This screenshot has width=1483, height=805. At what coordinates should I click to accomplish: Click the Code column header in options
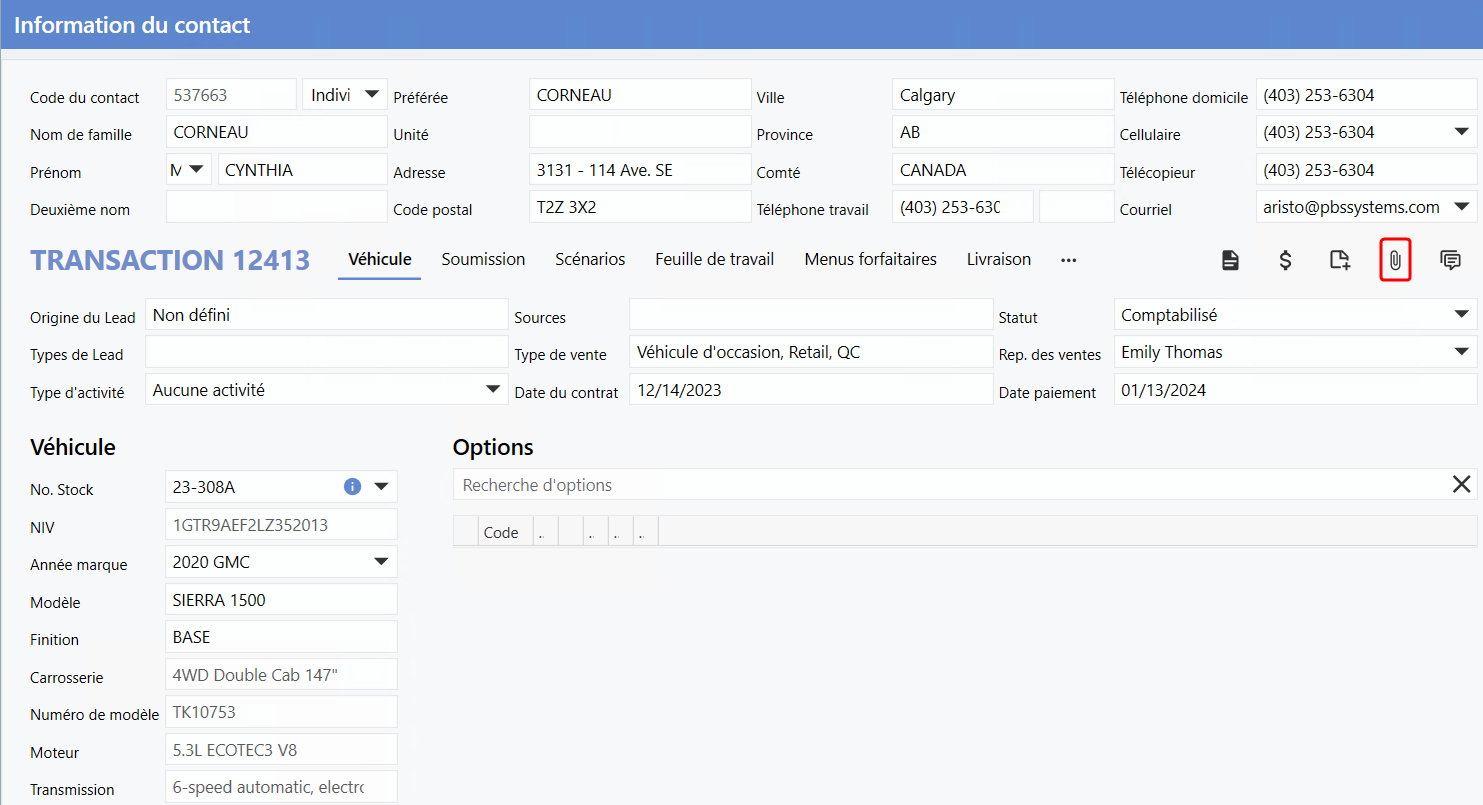pyautogui.click(x=501, y=532)
